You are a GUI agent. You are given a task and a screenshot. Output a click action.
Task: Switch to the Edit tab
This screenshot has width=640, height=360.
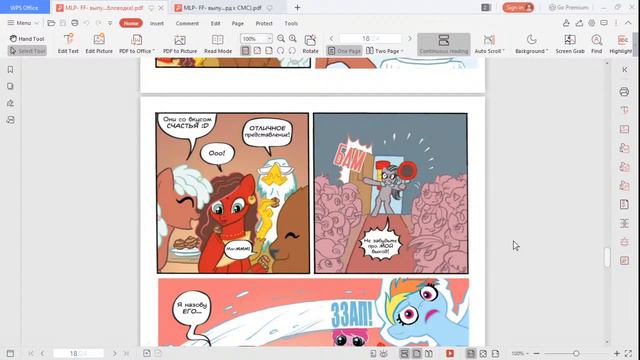click(x=216, y=23)
